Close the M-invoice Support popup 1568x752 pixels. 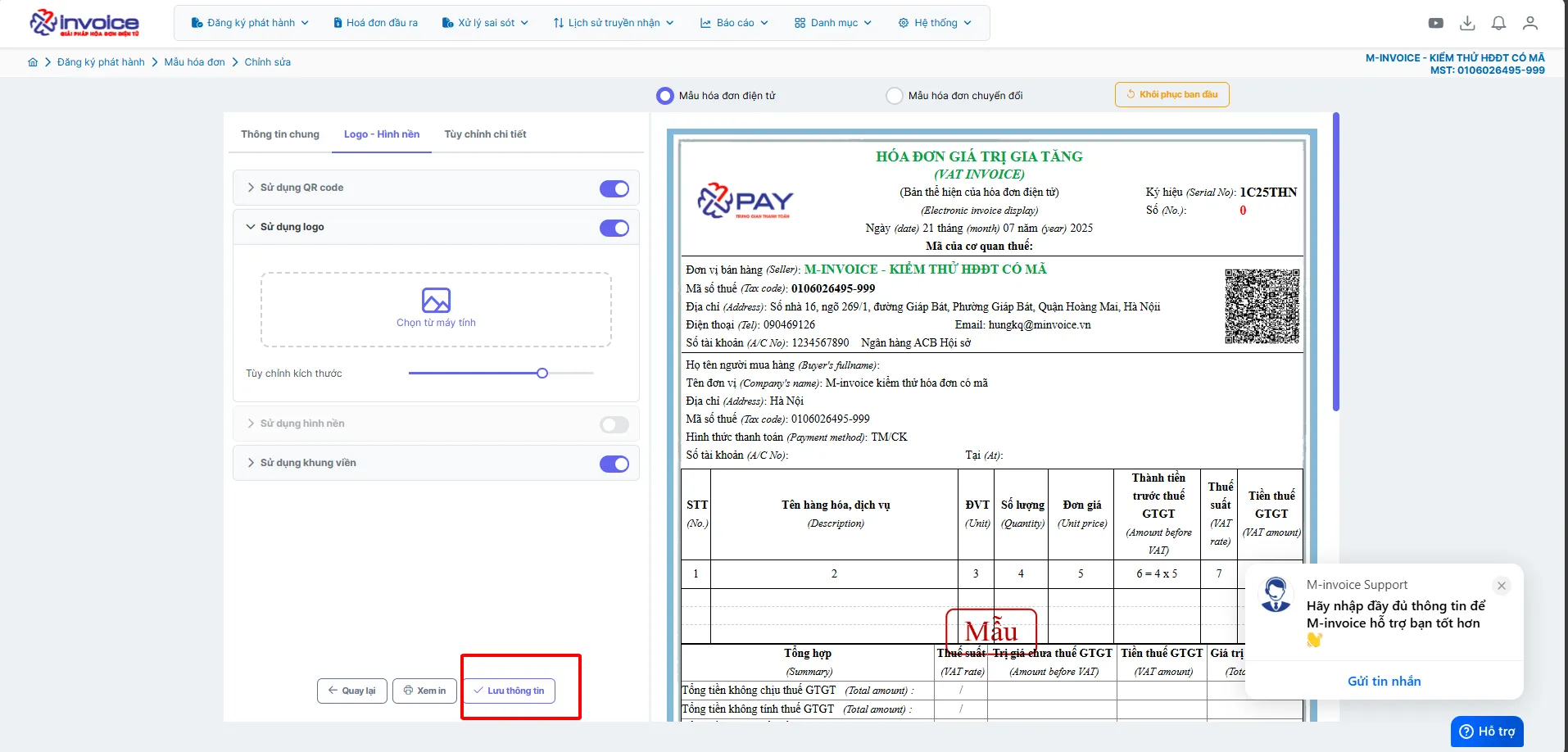click(x=1502, y=586)
